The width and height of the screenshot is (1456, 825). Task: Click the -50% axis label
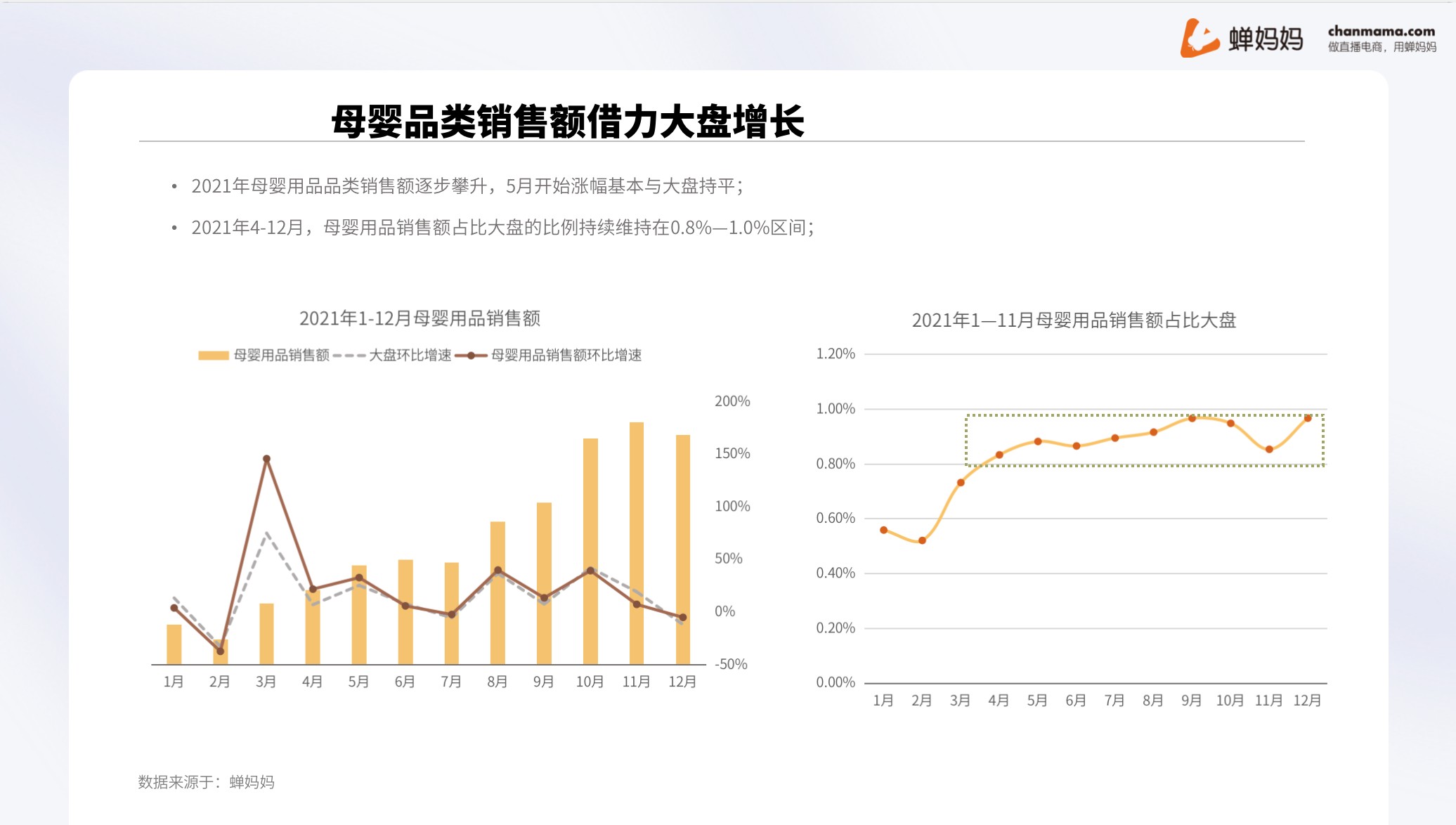[731, 665]
